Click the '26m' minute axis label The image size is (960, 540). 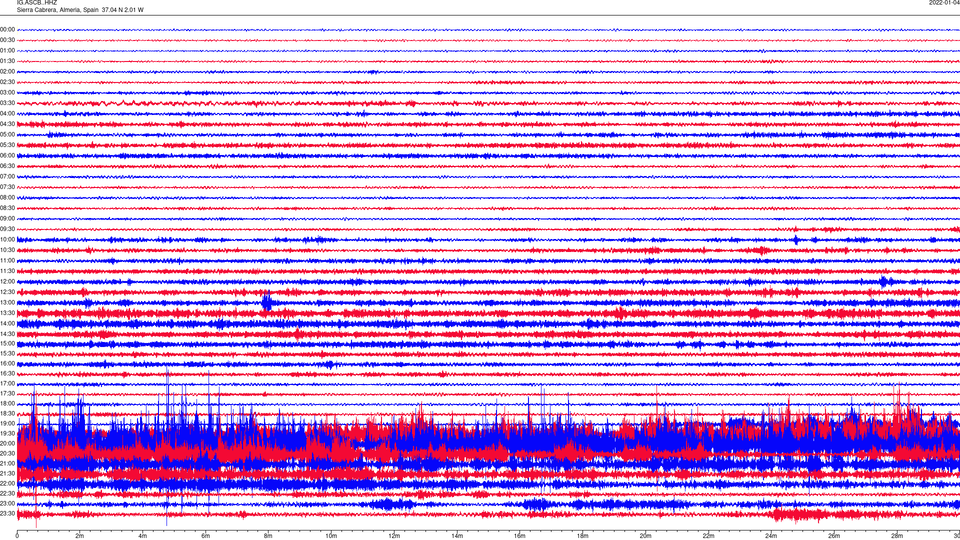click(x=834, y=536)
